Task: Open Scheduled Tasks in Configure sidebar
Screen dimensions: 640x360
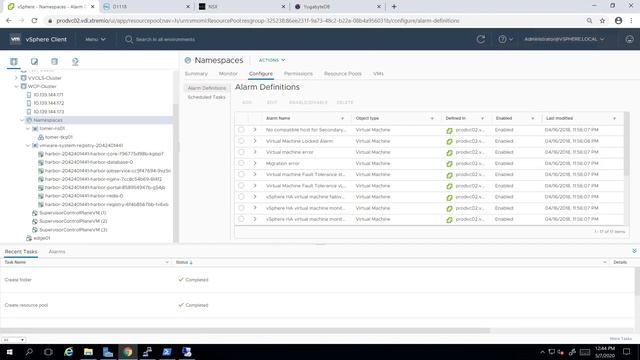Action: point(207,97)
